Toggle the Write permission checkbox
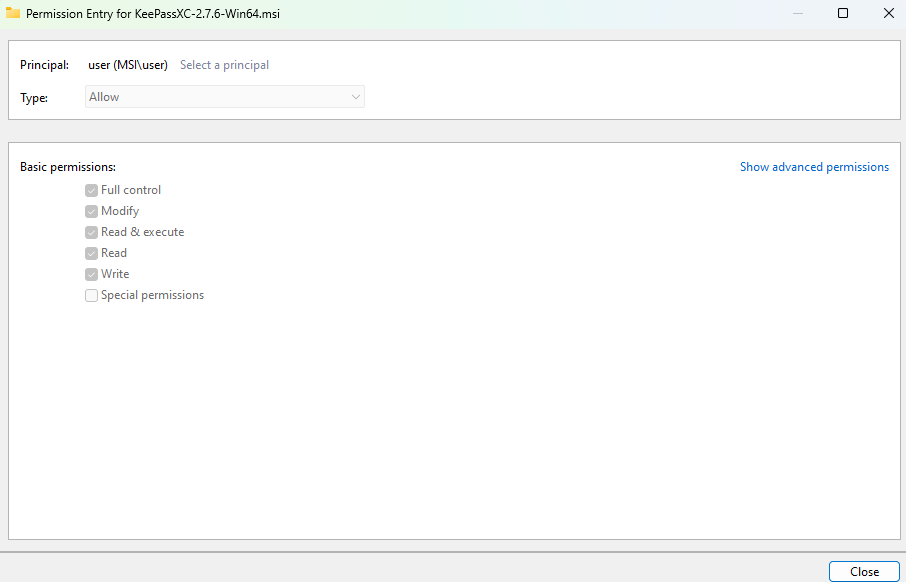The image size is (906, 582). [x=91, y=275]
